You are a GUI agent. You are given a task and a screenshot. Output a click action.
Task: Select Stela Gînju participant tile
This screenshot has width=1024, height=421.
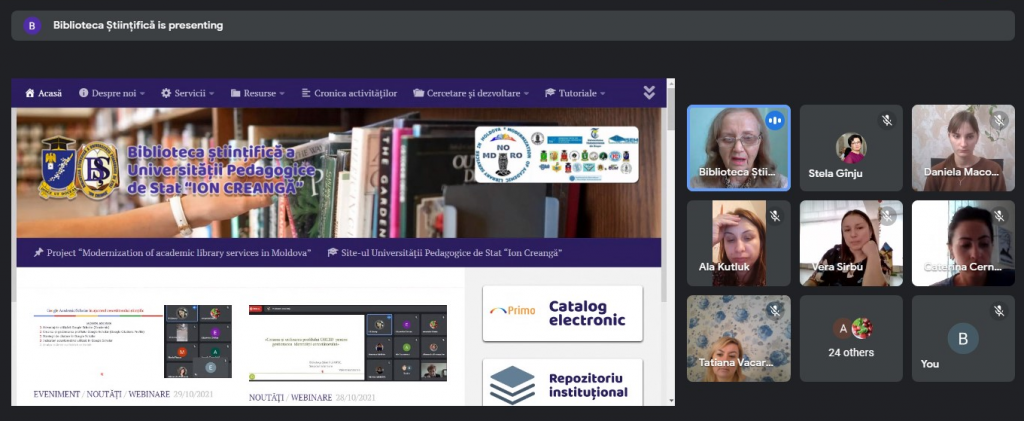tap(851, 148)
